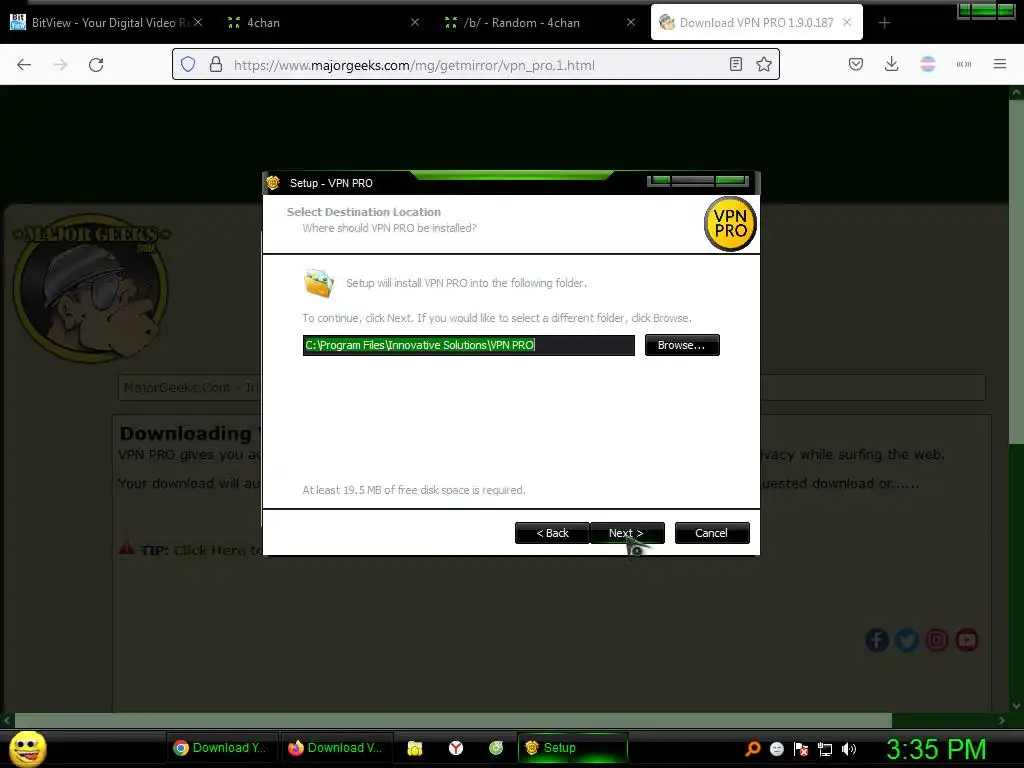Click the Twitter social icon
Viewport: 1024px width, 768px height.
click(x=906, y=640)
